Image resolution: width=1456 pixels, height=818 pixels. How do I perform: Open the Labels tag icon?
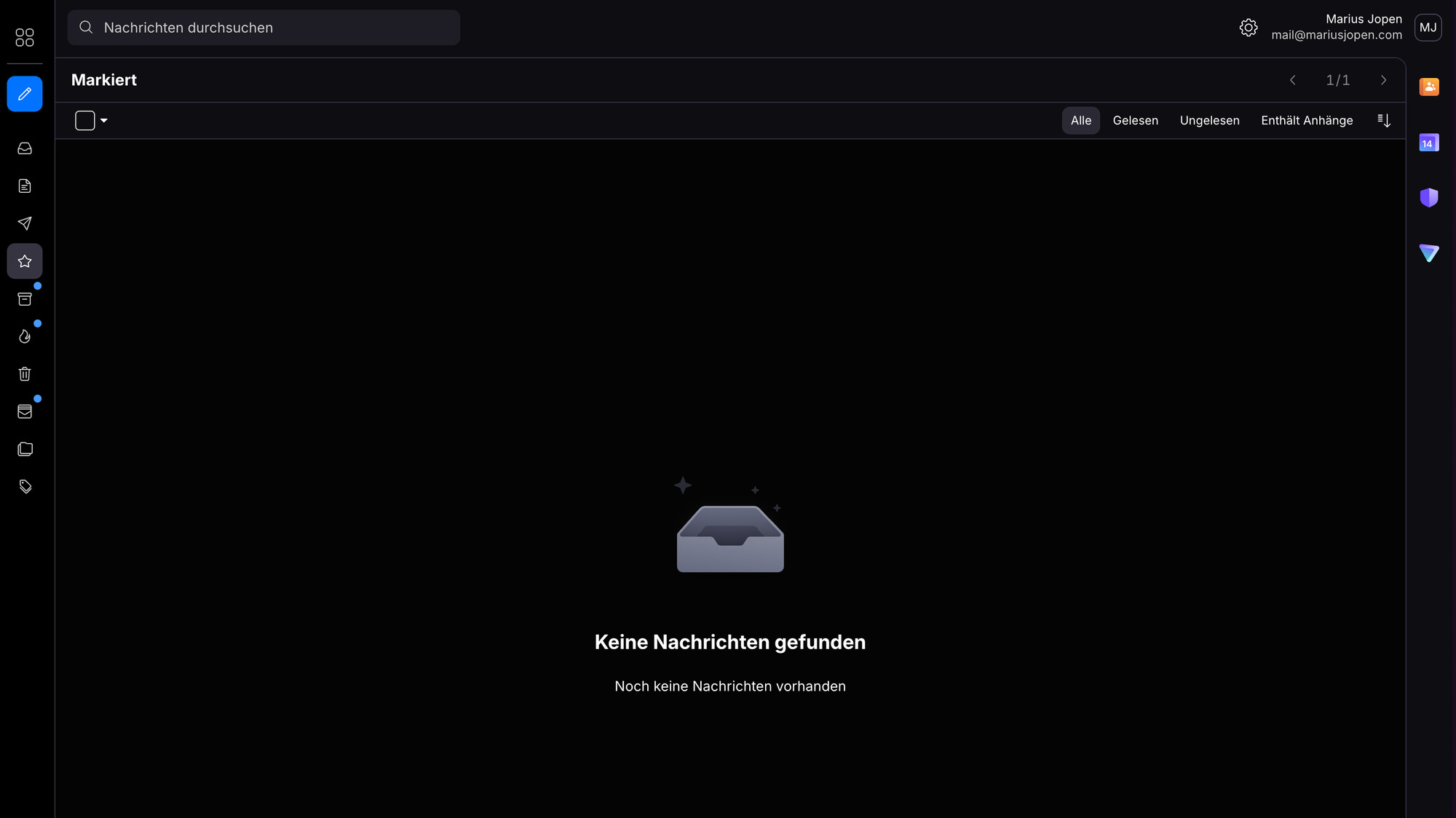(25, 487)
